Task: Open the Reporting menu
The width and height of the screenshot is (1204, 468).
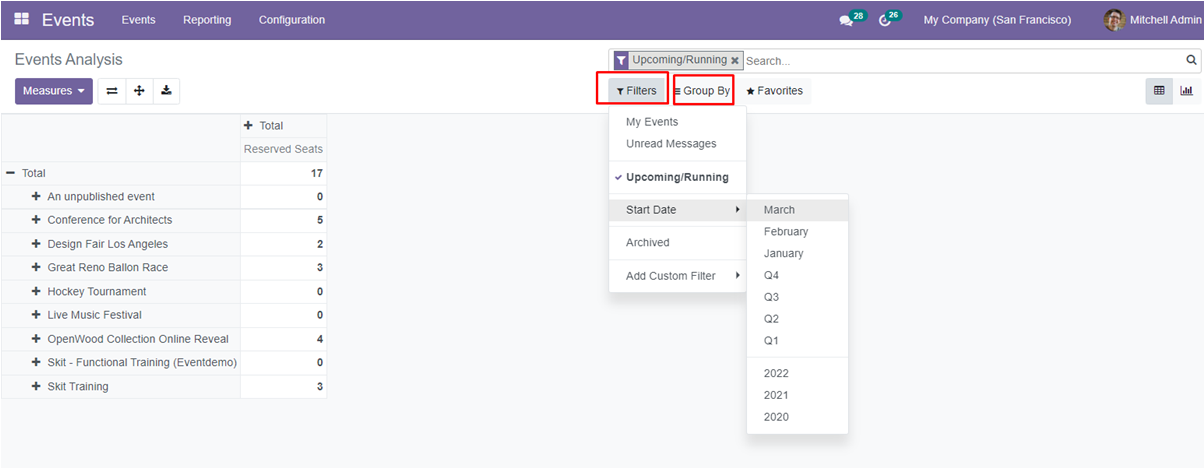Action: coord(207,20)
